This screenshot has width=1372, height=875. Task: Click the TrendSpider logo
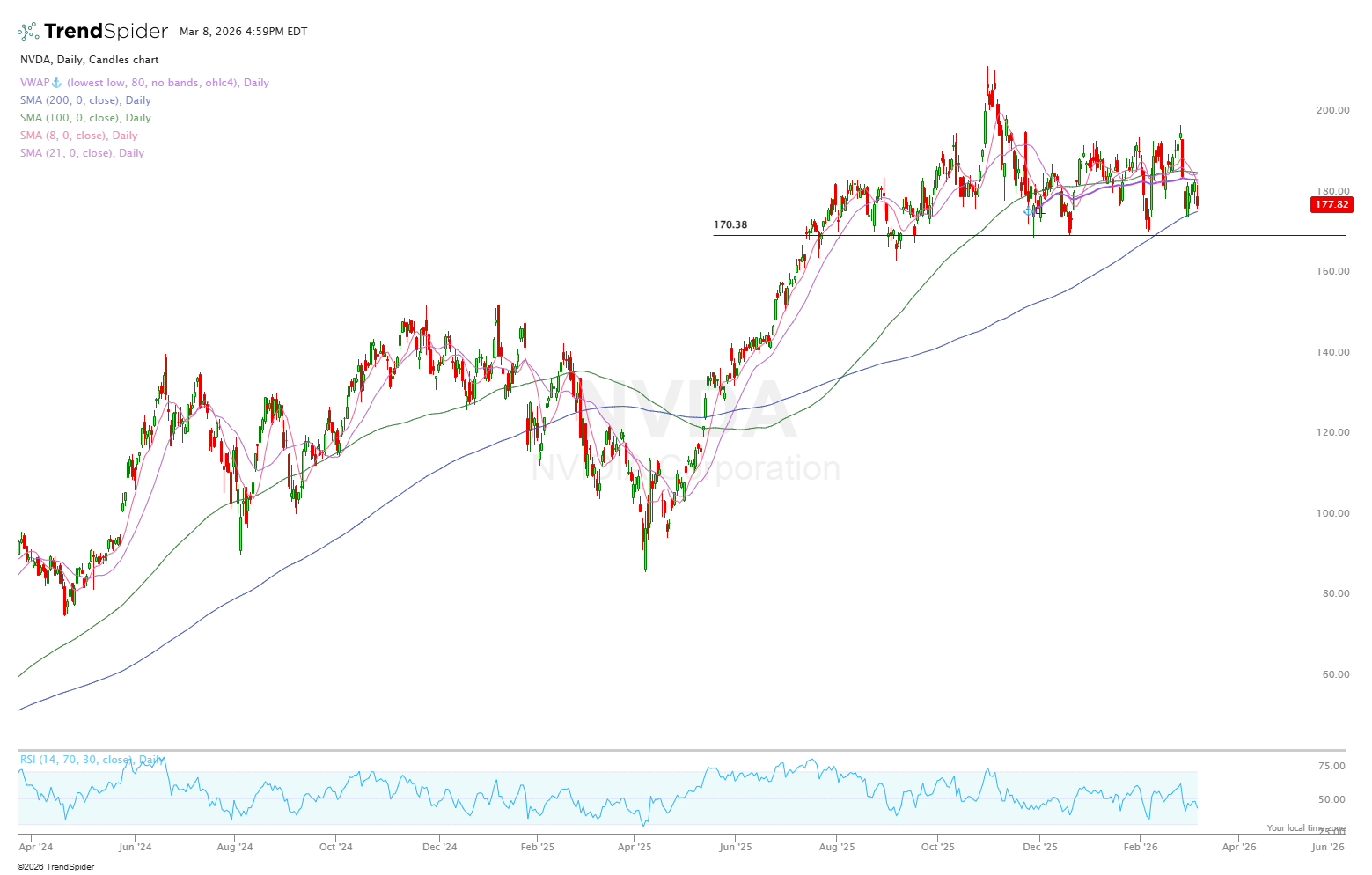click(92, 32)
